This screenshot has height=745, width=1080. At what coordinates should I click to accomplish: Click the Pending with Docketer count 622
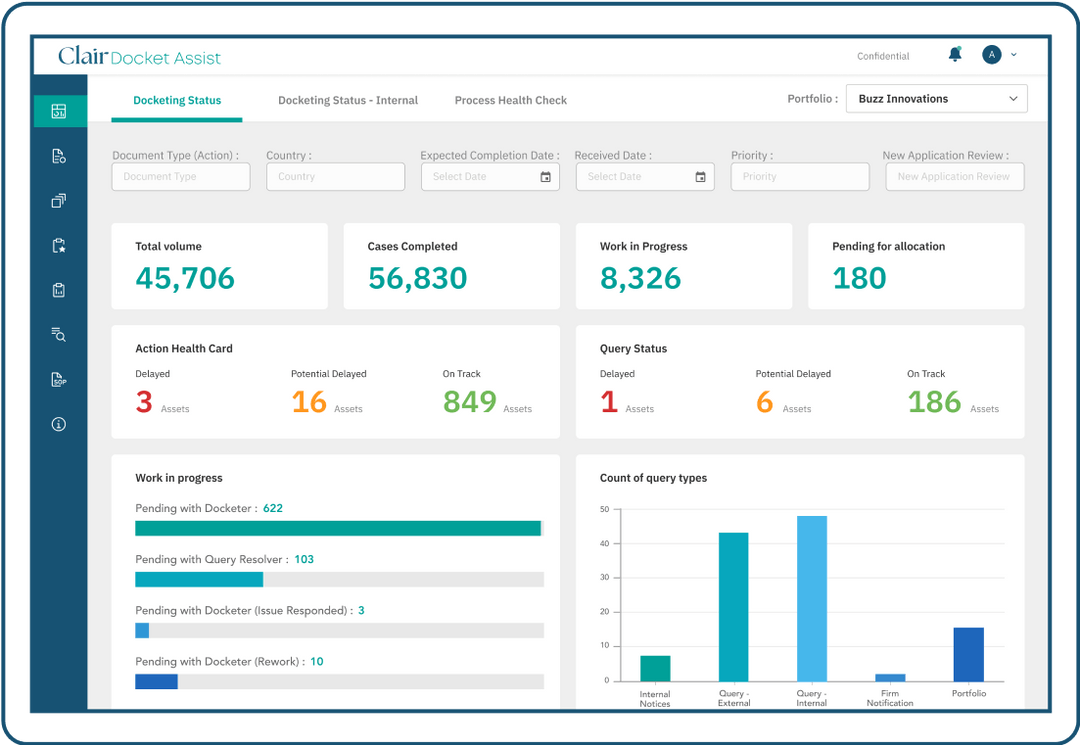click(273, 508)
